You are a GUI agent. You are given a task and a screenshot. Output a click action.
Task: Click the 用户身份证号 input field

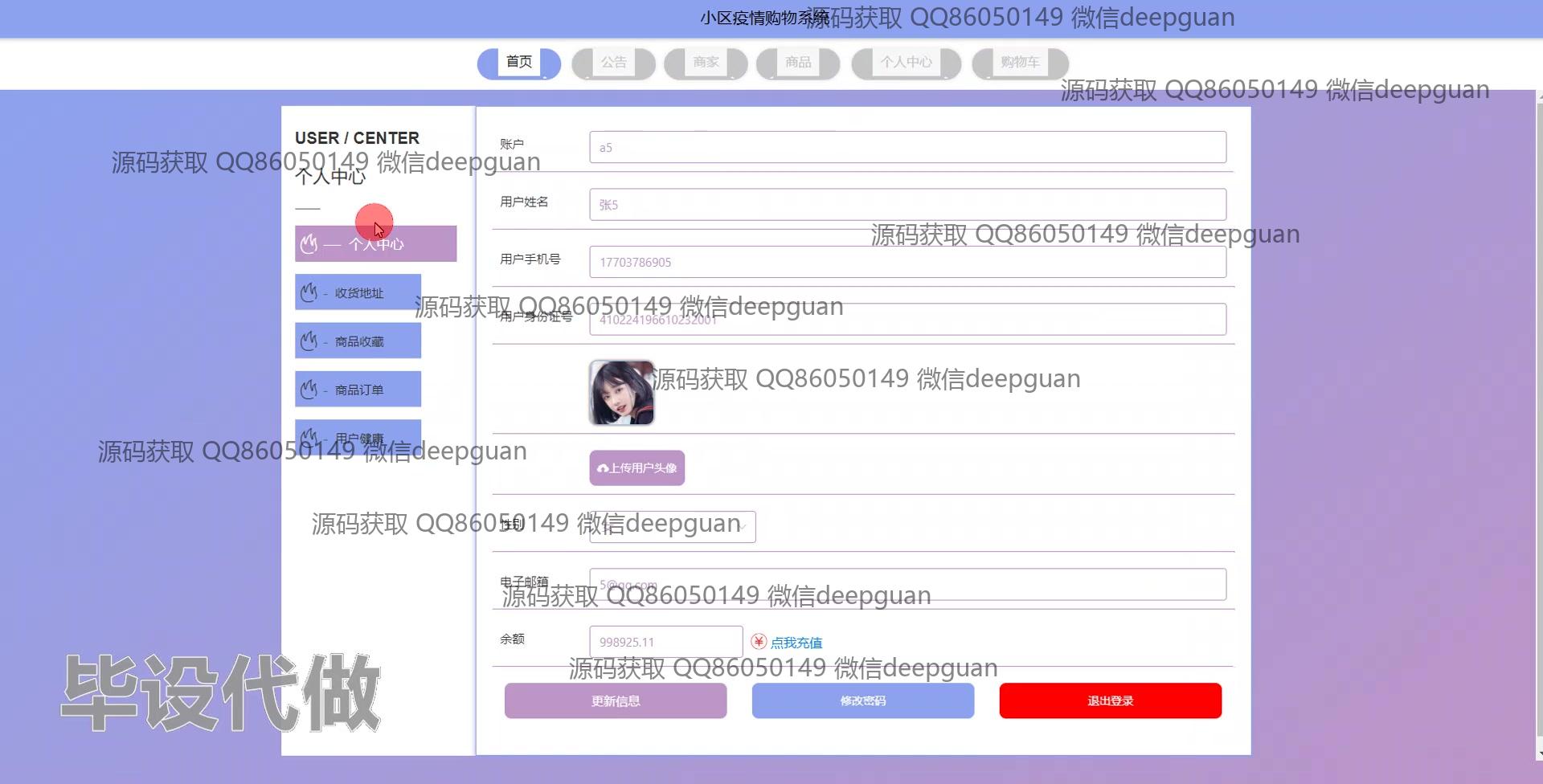[907, 319]
